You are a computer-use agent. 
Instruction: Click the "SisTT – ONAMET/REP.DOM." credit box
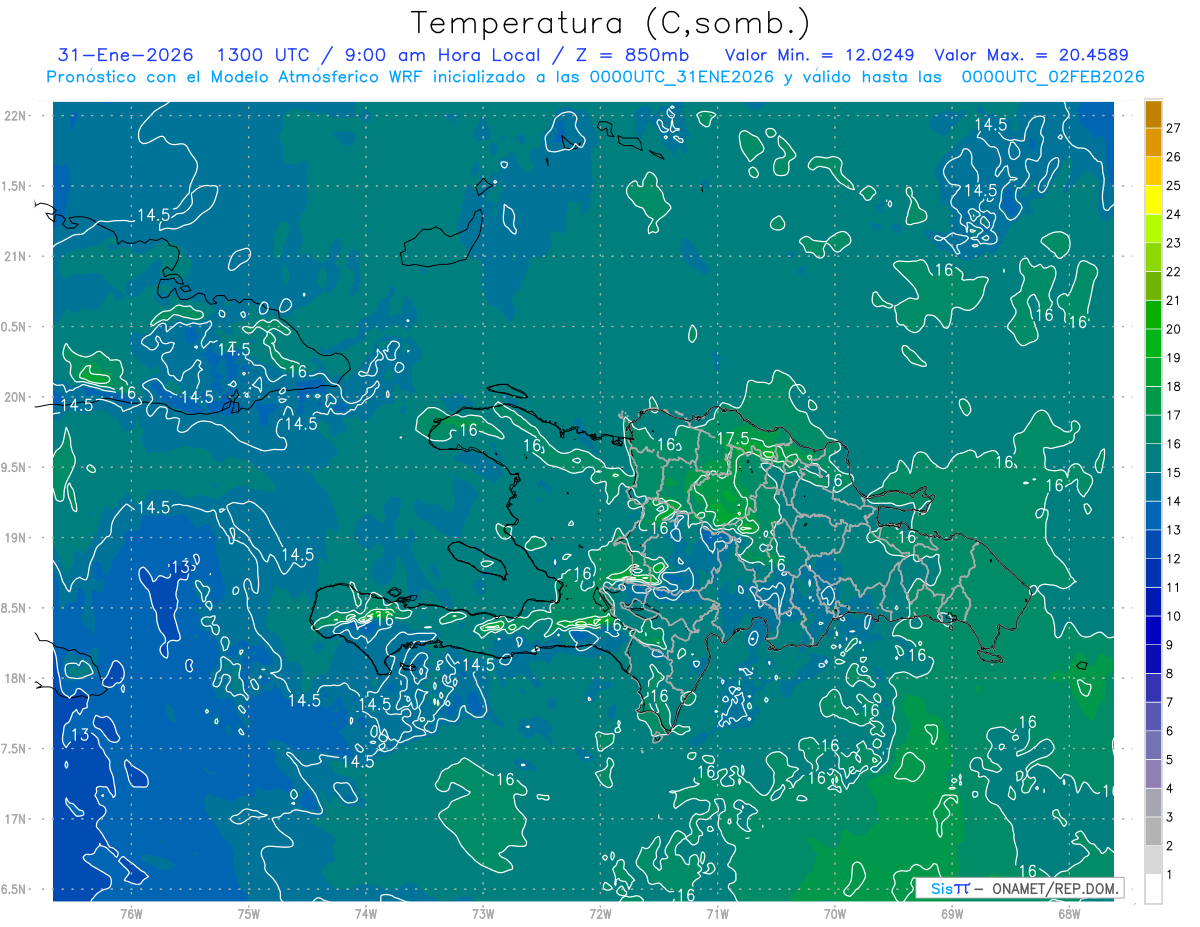point(1019,888)
